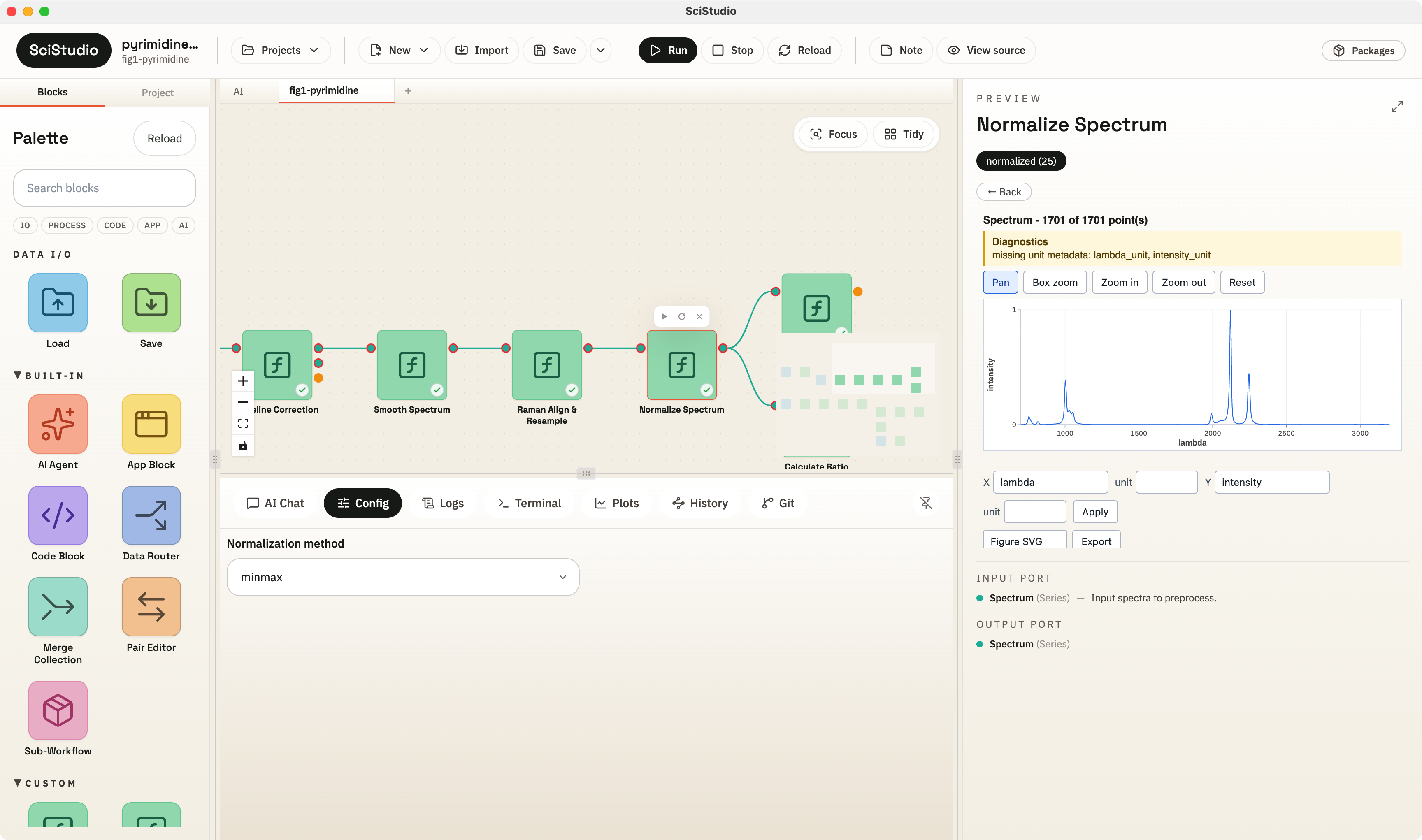The image size is (1422, 840).
Task: Expand the preview panel with arrows icon
Action: (x=1397, y=107)
